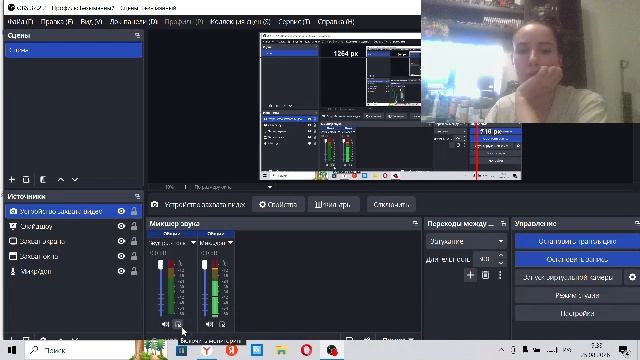Open the notification center in system tray
Viewport: 640px width, 360px height.
point(623,350)
